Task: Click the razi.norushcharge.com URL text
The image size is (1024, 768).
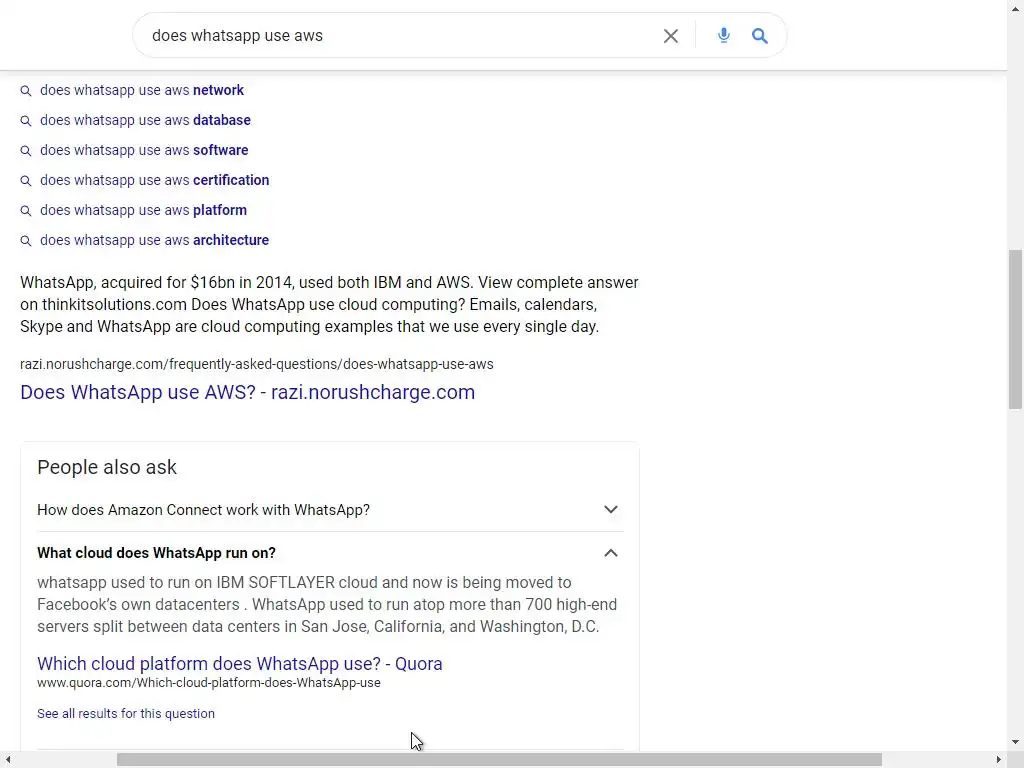Action: [x=257, y=364]
